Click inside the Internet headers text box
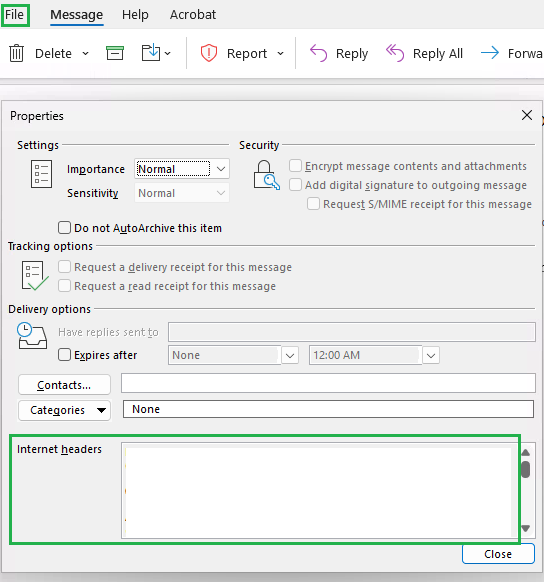Screen dimensions: 544x582 point(319,492)
